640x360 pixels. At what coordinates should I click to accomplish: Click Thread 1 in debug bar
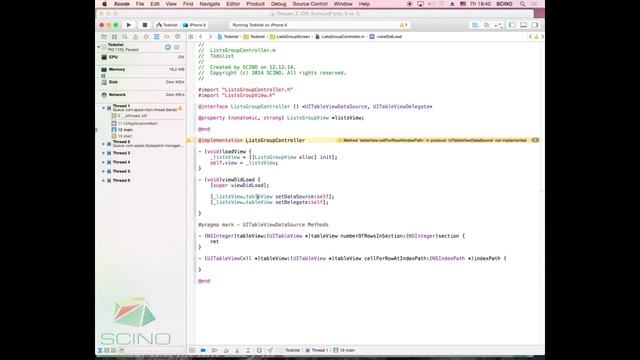pos(318,350)
